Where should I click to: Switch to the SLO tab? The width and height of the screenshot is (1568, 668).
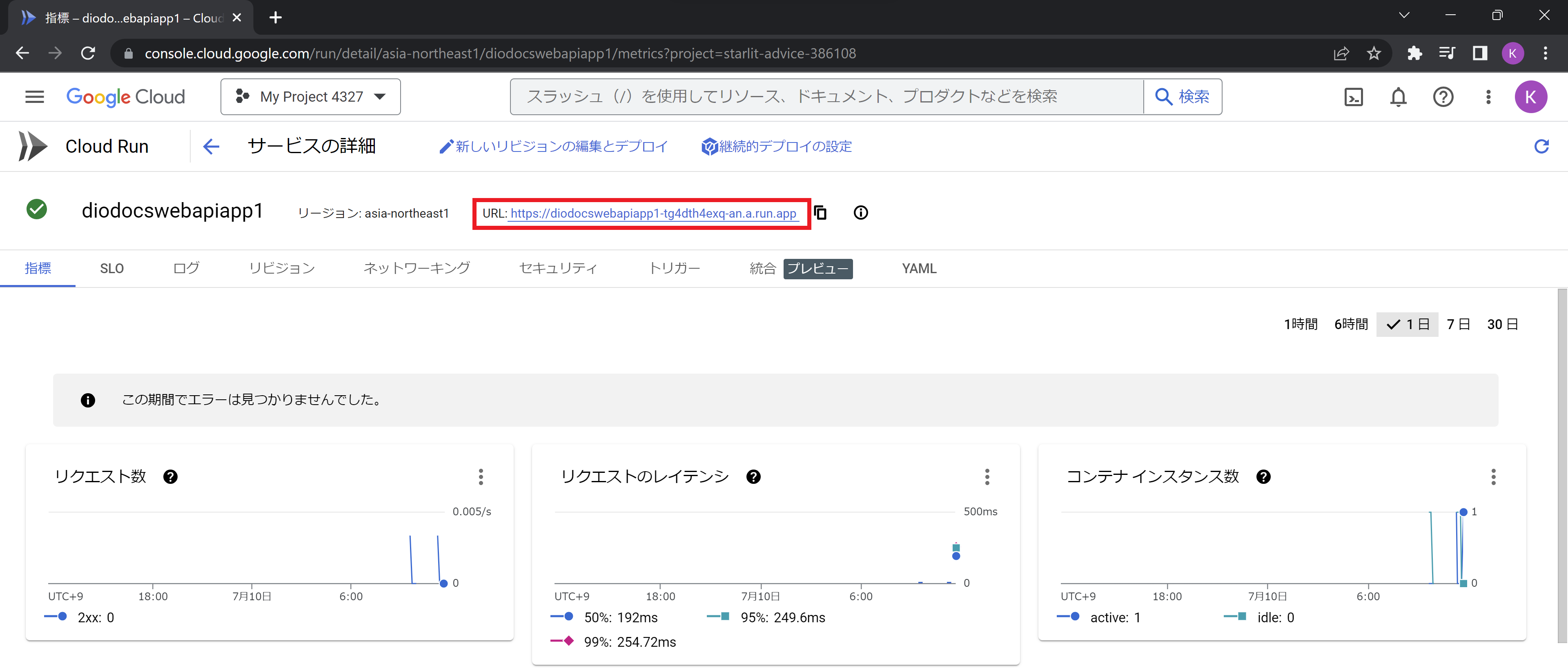(x=112, y=269)
